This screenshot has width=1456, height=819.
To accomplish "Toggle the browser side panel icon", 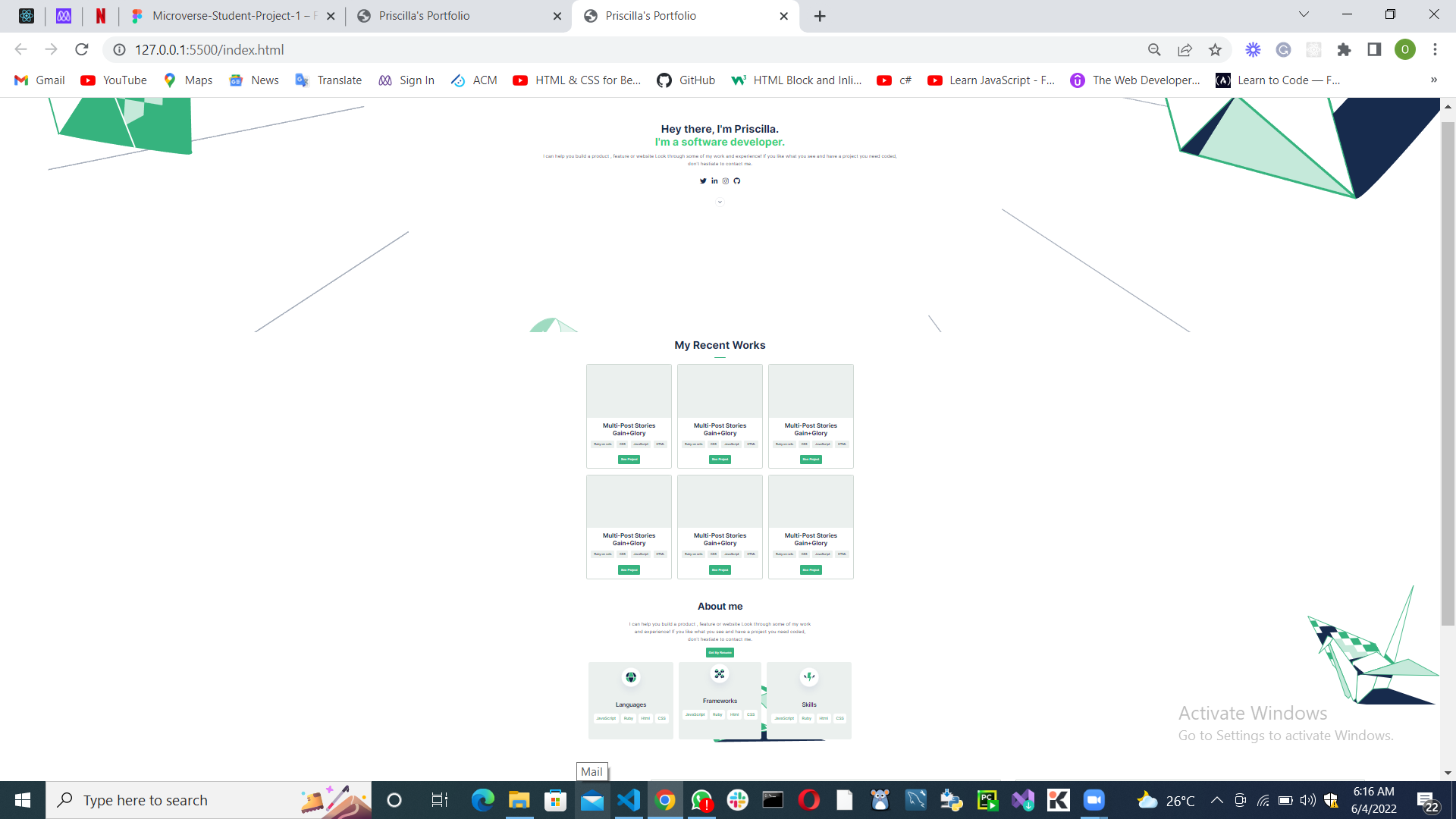I will pos(1374,50).
